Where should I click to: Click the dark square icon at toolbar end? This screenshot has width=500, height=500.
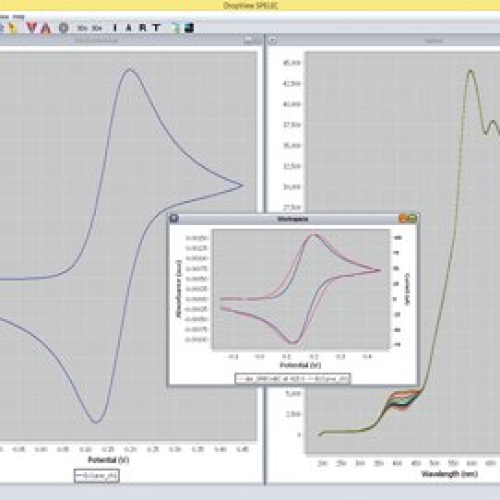pyautogui.click(x=189, y=28)
